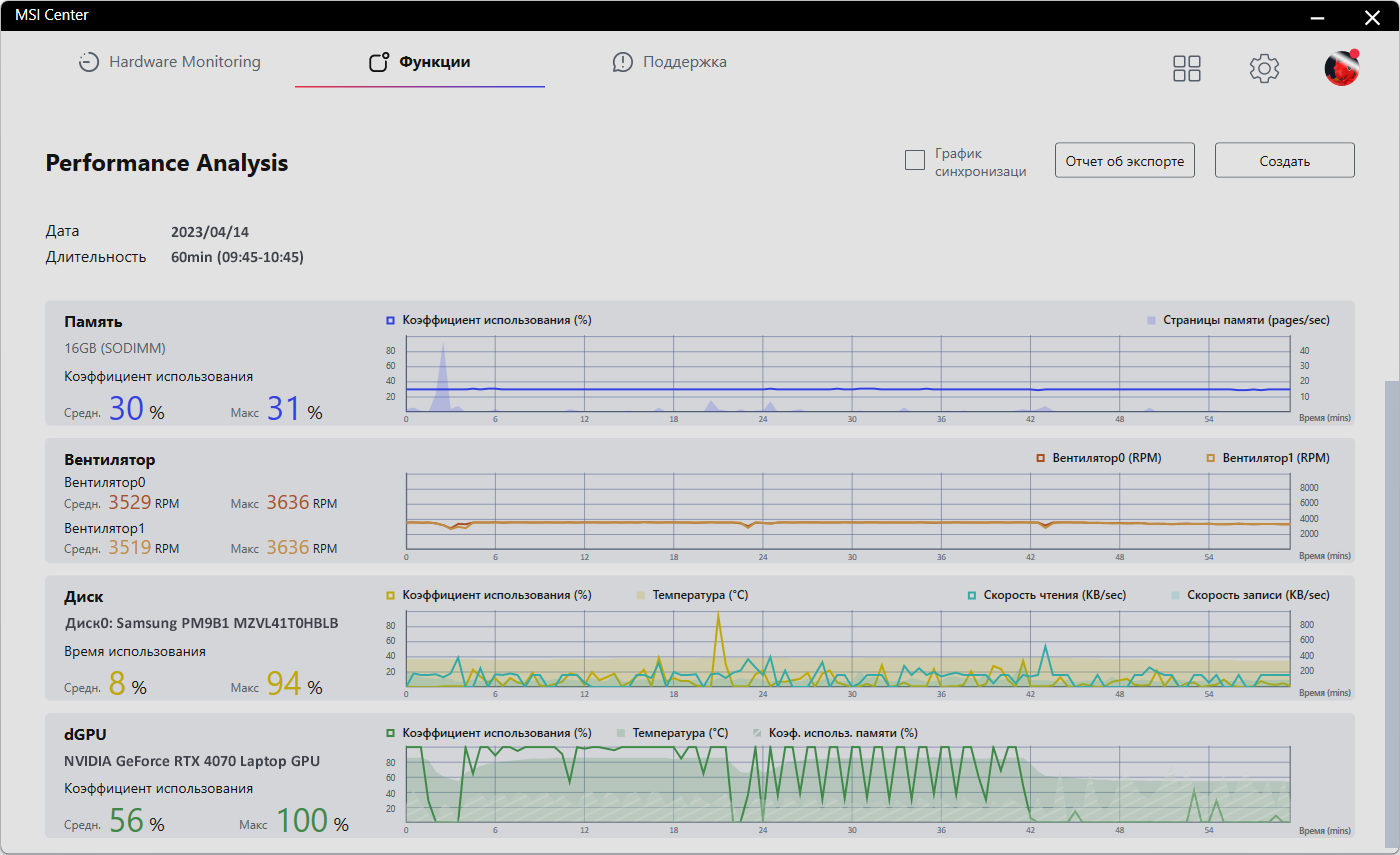Switch to Hardware Monitoring tab

click(184, 62)
